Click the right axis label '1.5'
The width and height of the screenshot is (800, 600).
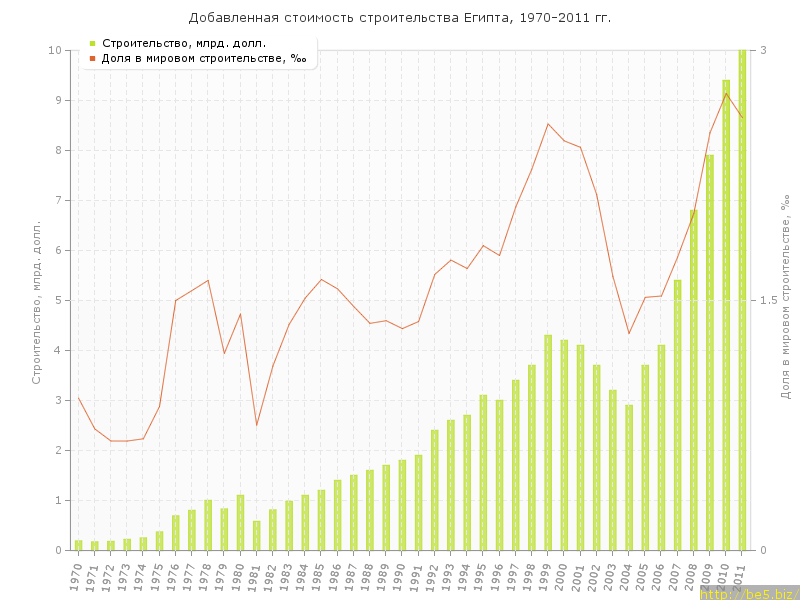768,300
